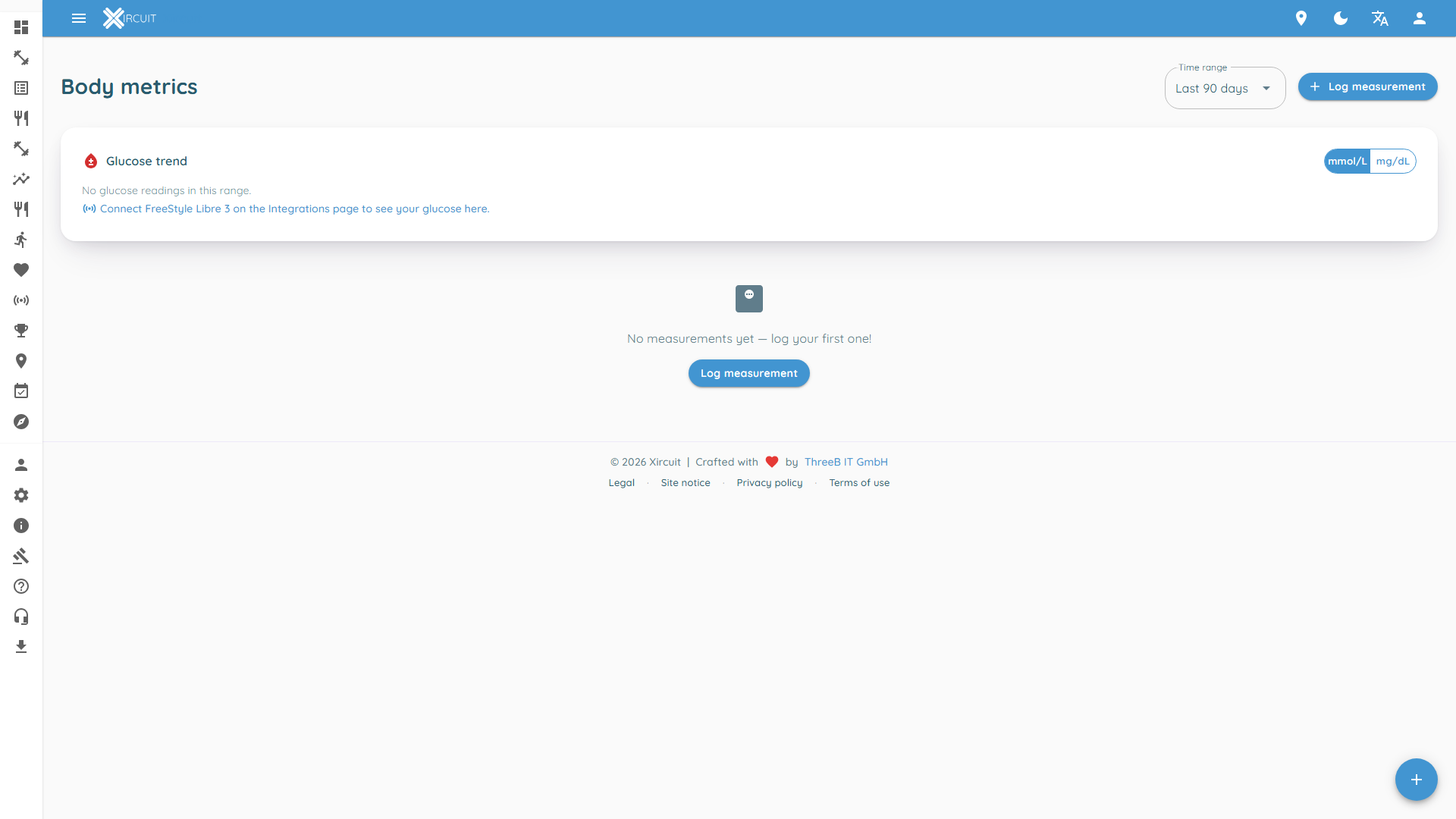Viewport: 1456px width, 819px height.
Task: Open the running activity icon in sidebar
Action: 21,240
